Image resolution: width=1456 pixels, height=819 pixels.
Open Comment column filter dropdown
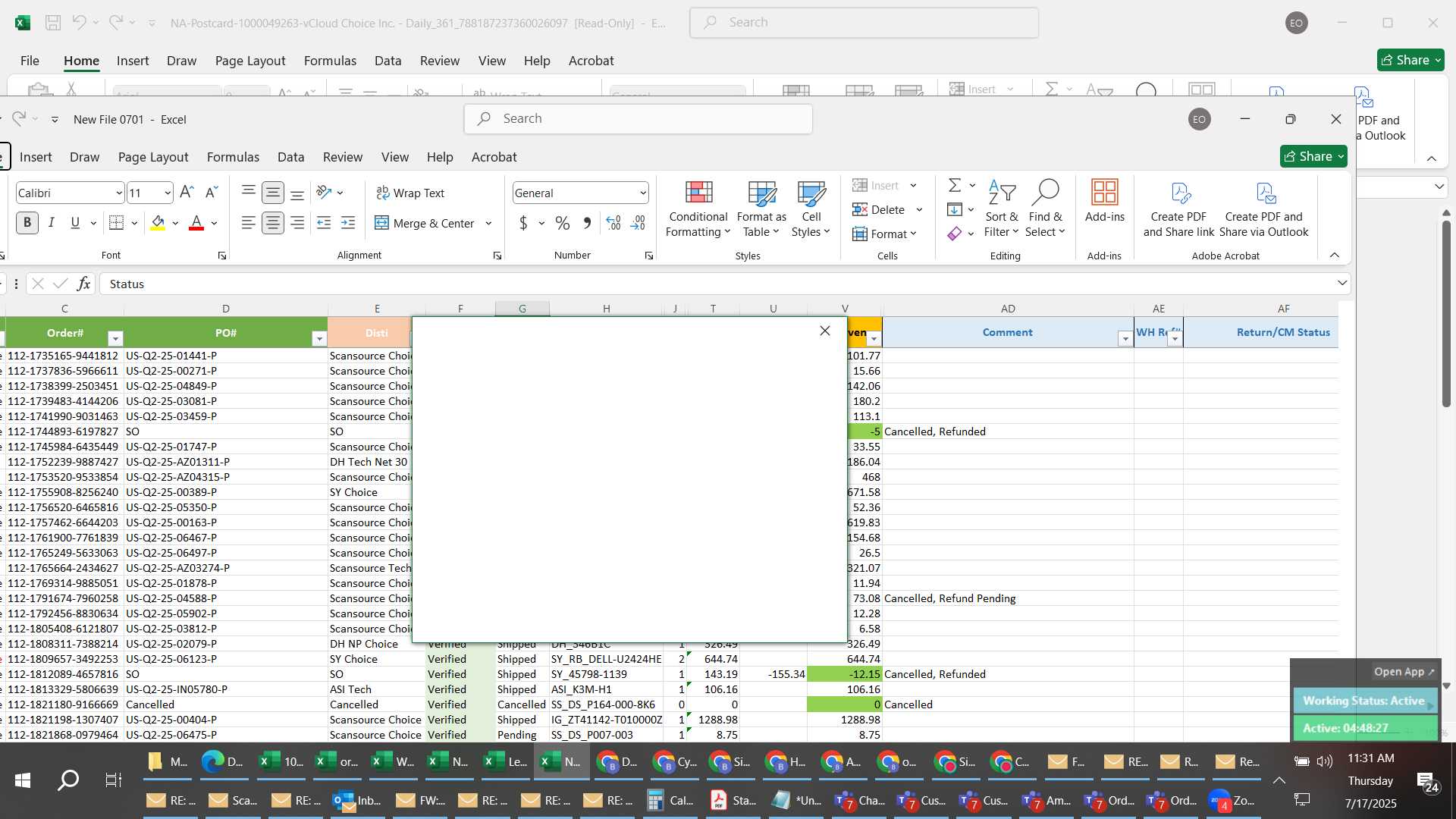(1125, 338)
